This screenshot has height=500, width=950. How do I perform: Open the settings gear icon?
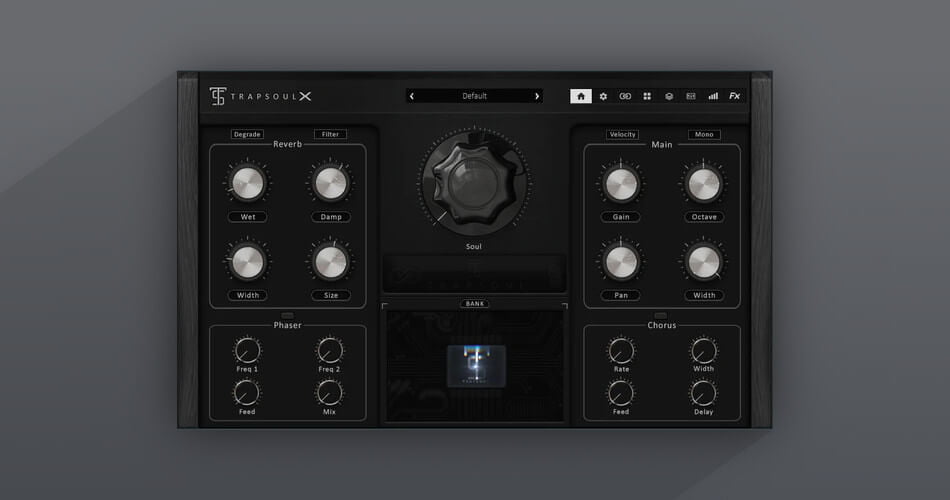[x=603, y=96]
